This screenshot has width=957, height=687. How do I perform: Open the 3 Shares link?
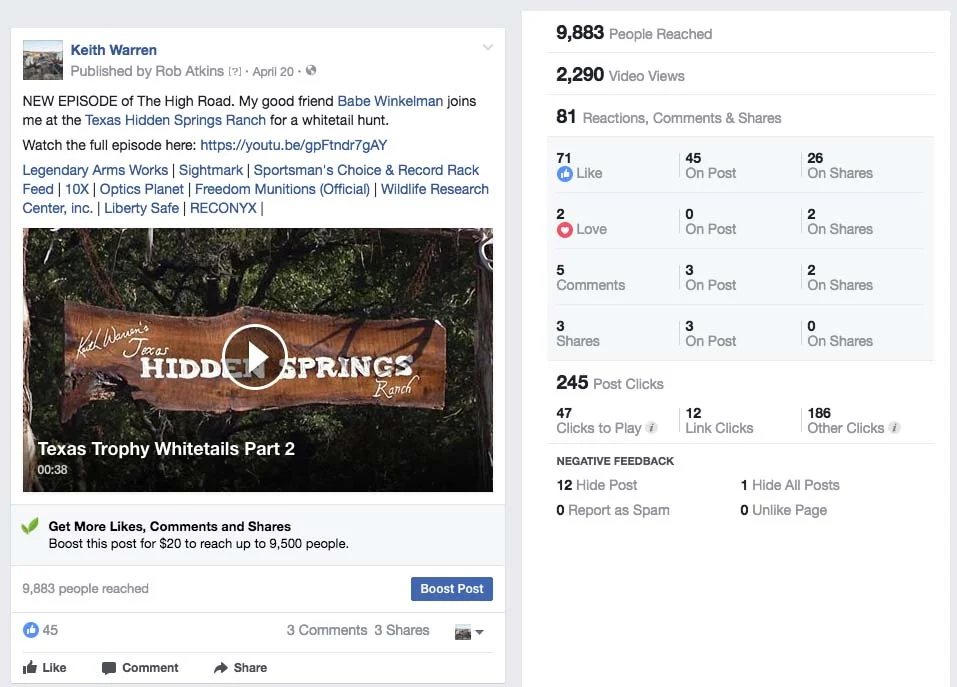click(x=402, y=630)
